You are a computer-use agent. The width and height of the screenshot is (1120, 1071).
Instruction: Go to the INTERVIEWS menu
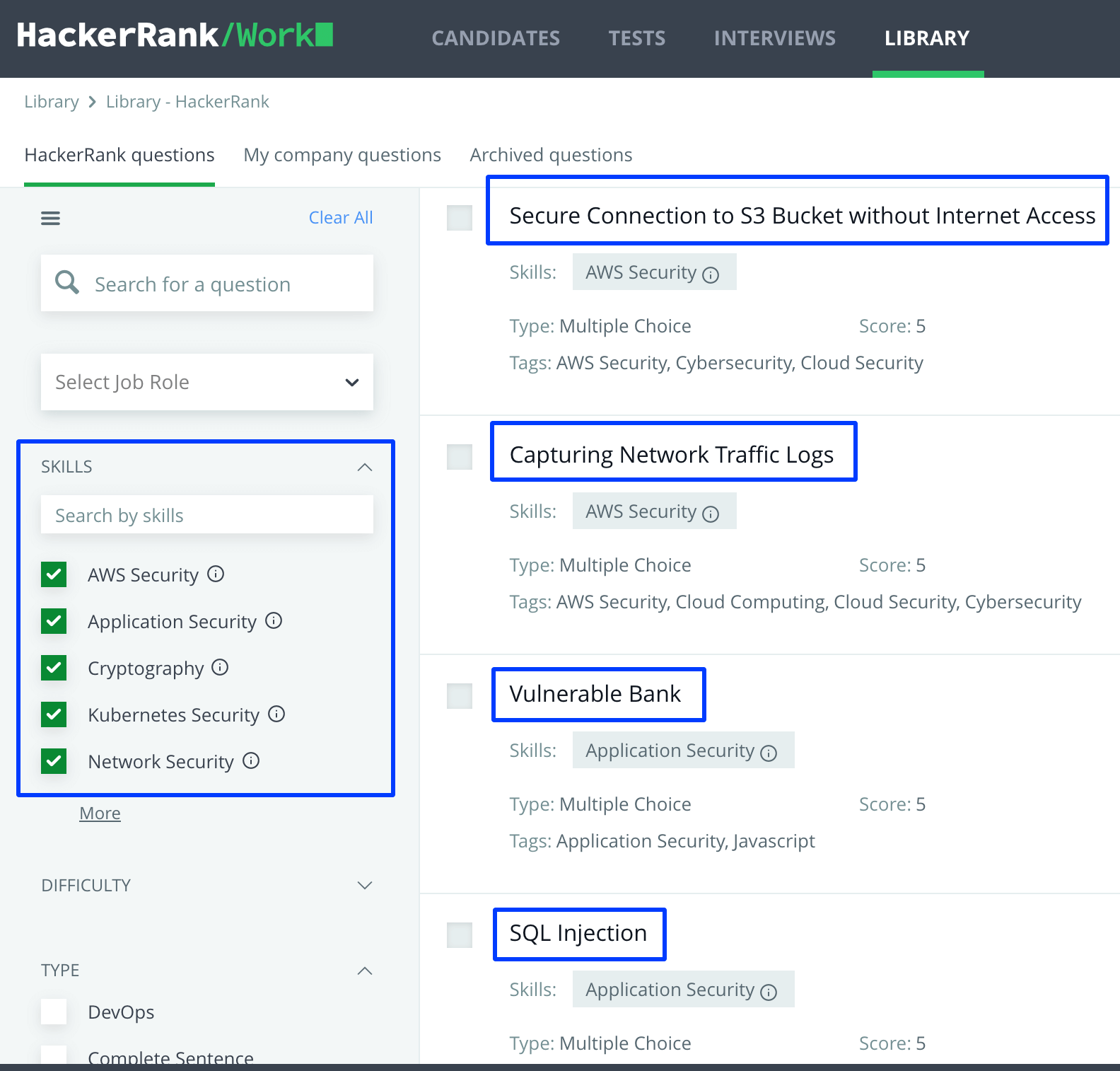pyautogui.click(x=775, y=38)
